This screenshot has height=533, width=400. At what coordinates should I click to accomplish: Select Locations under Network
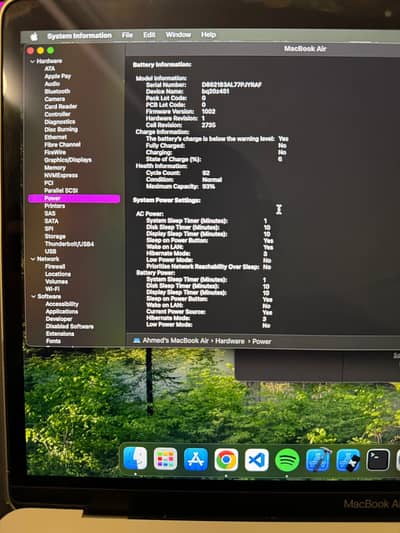(58, 274)
